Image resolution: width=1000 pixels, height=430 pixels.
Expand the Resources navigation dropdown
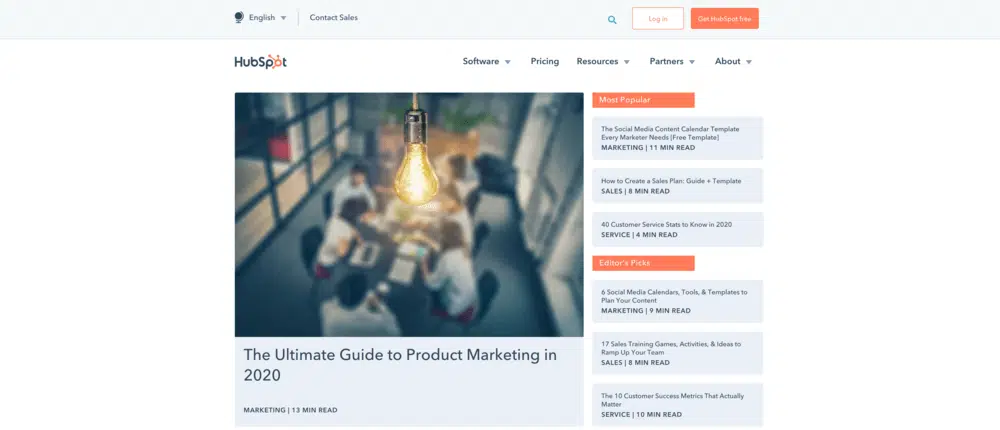602,62
